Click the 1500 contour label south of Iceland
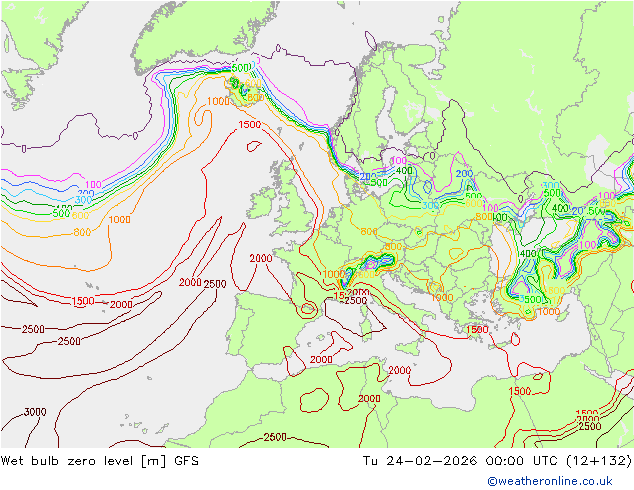This screenshot has width=634, height=490. coord(249,125)
